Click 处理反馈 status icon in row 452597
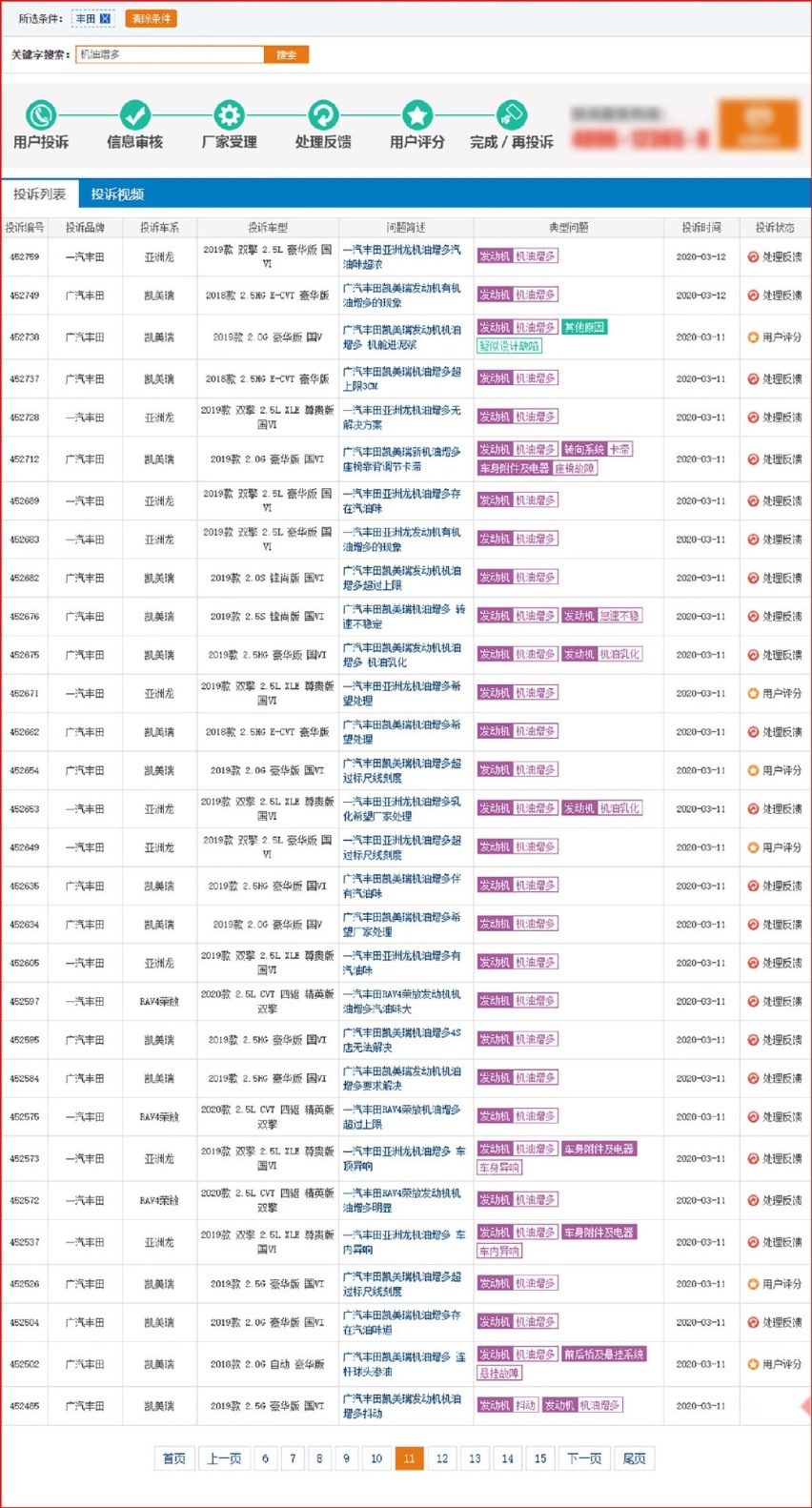This screenshot has height=1508, width=812. [753, 1001]
